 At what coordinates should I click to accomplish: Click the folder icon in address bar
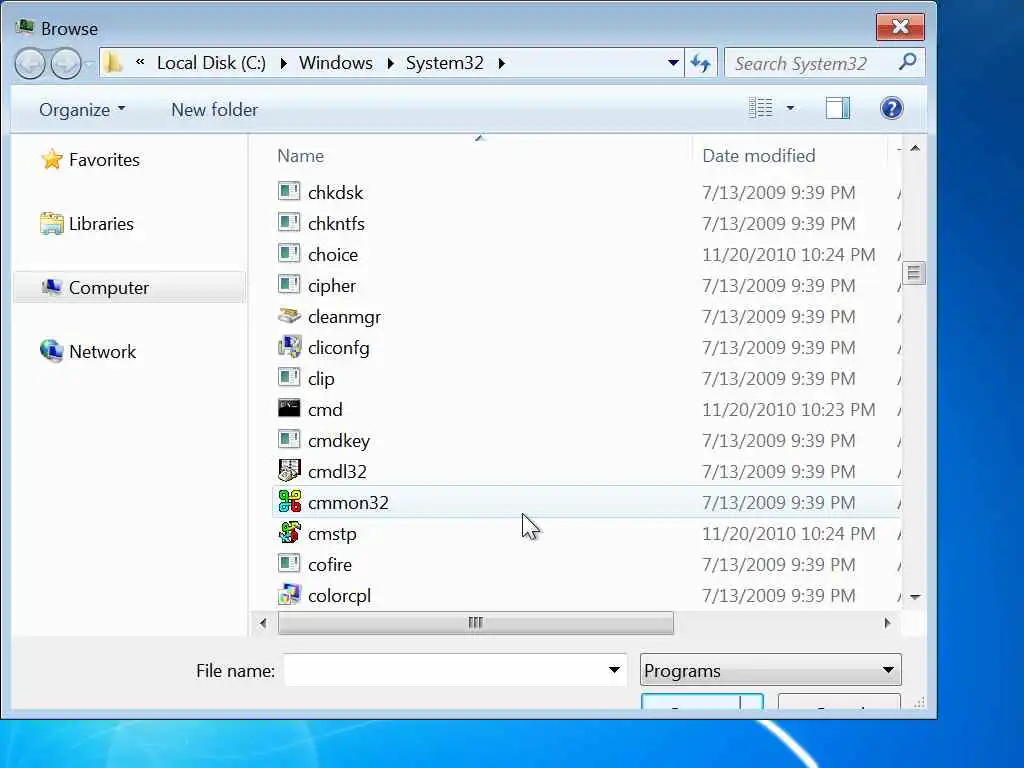114,63
